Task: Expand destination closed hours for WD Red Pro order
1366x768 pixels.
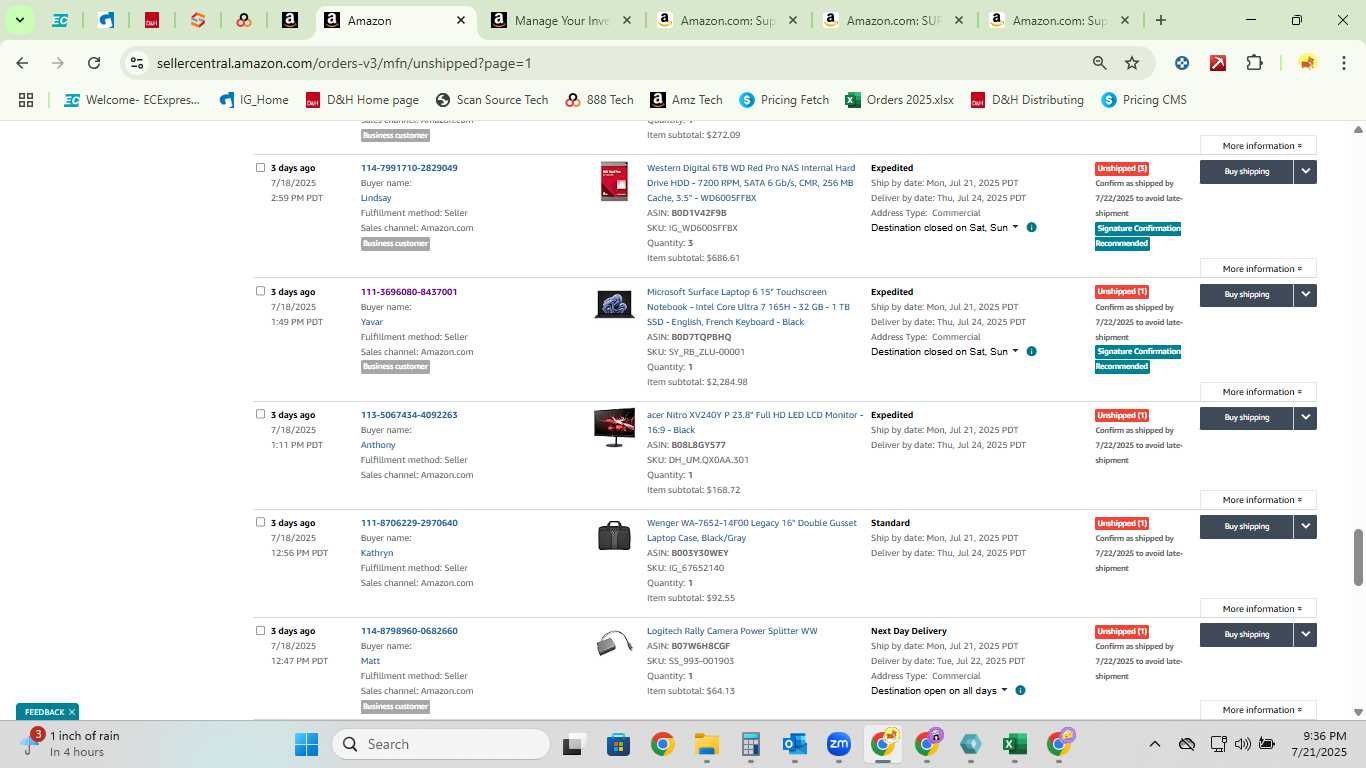Action: [x=944, y=228]
